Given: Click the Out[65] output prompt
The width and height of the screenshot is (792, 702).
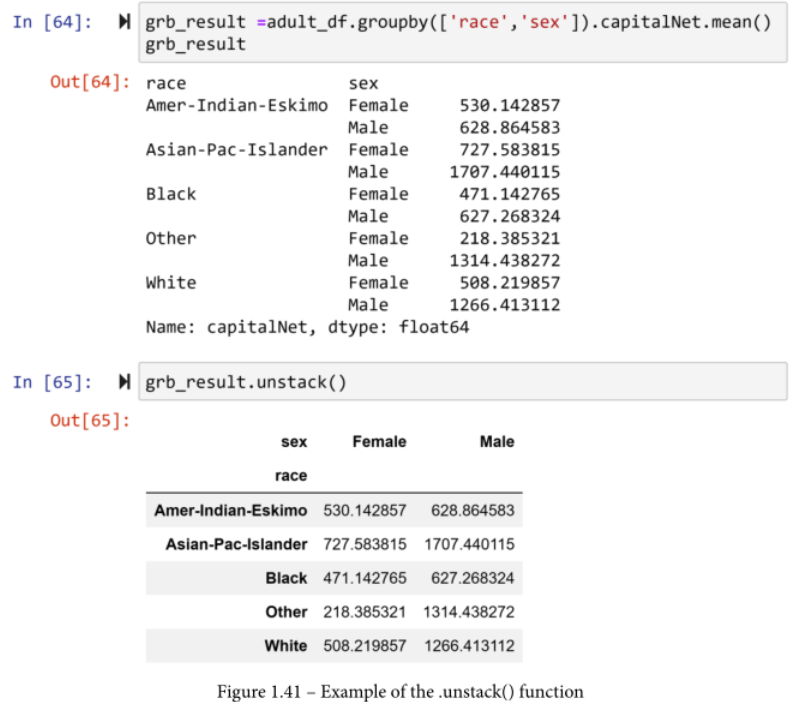Looking at the screenshot, I should pyautogui.click(x=90, y=420).
